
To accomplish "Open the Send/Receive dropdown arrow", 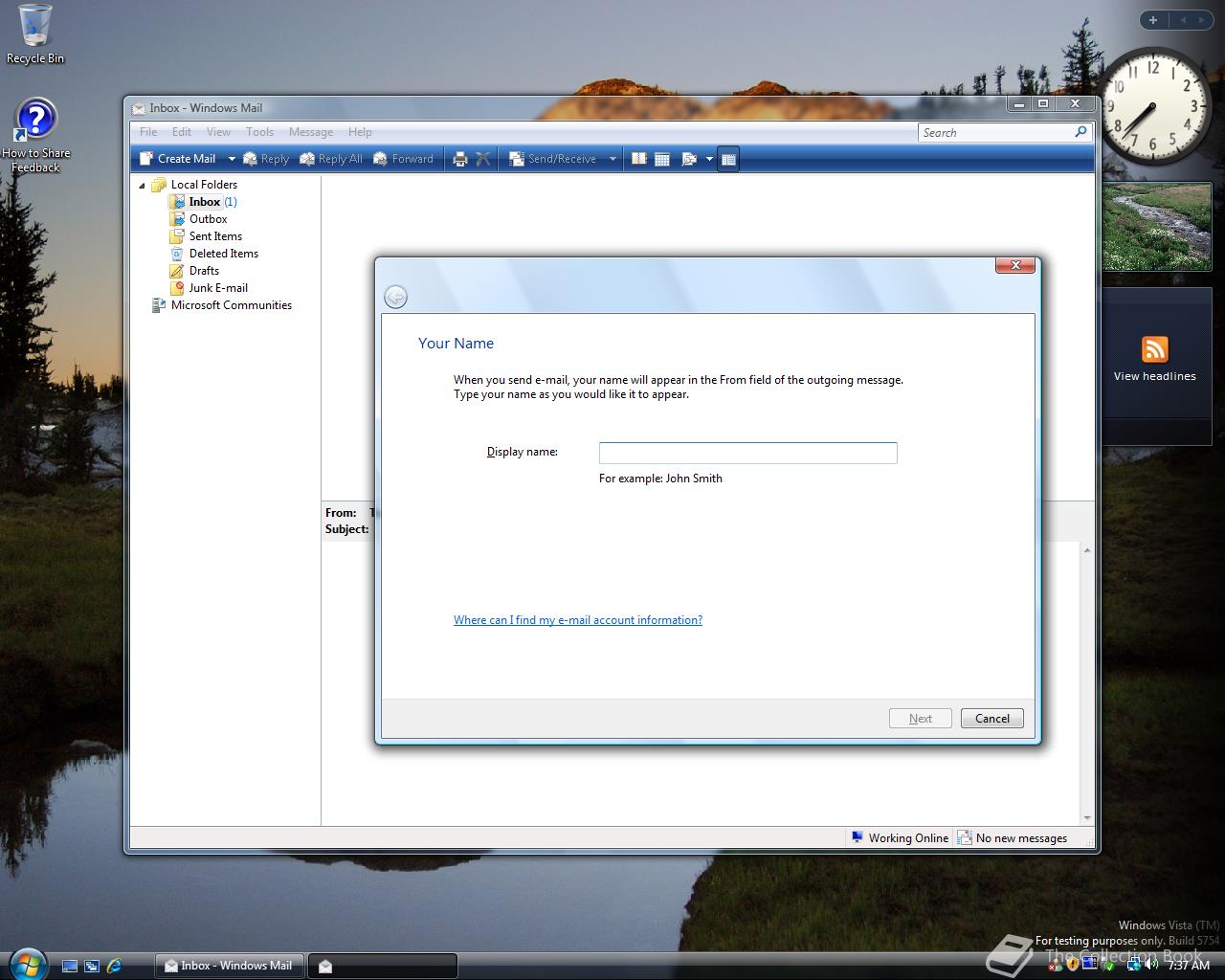I will (612, 159).
